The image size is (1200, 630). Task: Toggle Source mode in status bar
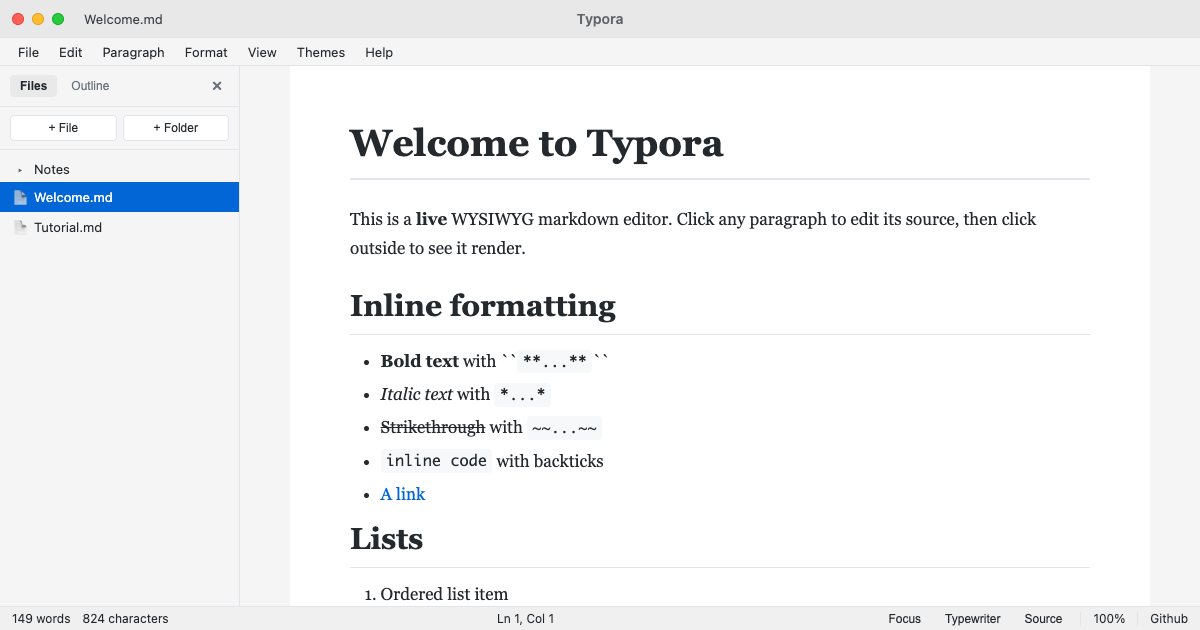[x=1043, y=619]
